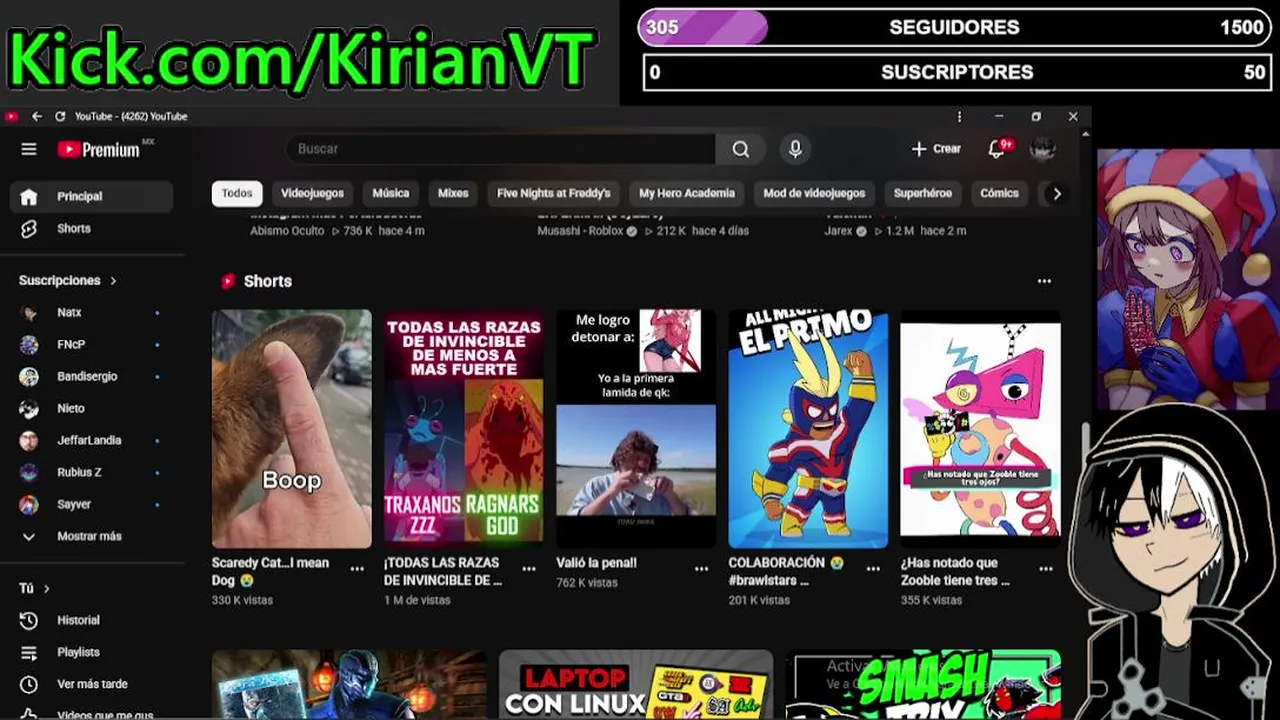Open Shorts in sidebar

coord(92,228)
